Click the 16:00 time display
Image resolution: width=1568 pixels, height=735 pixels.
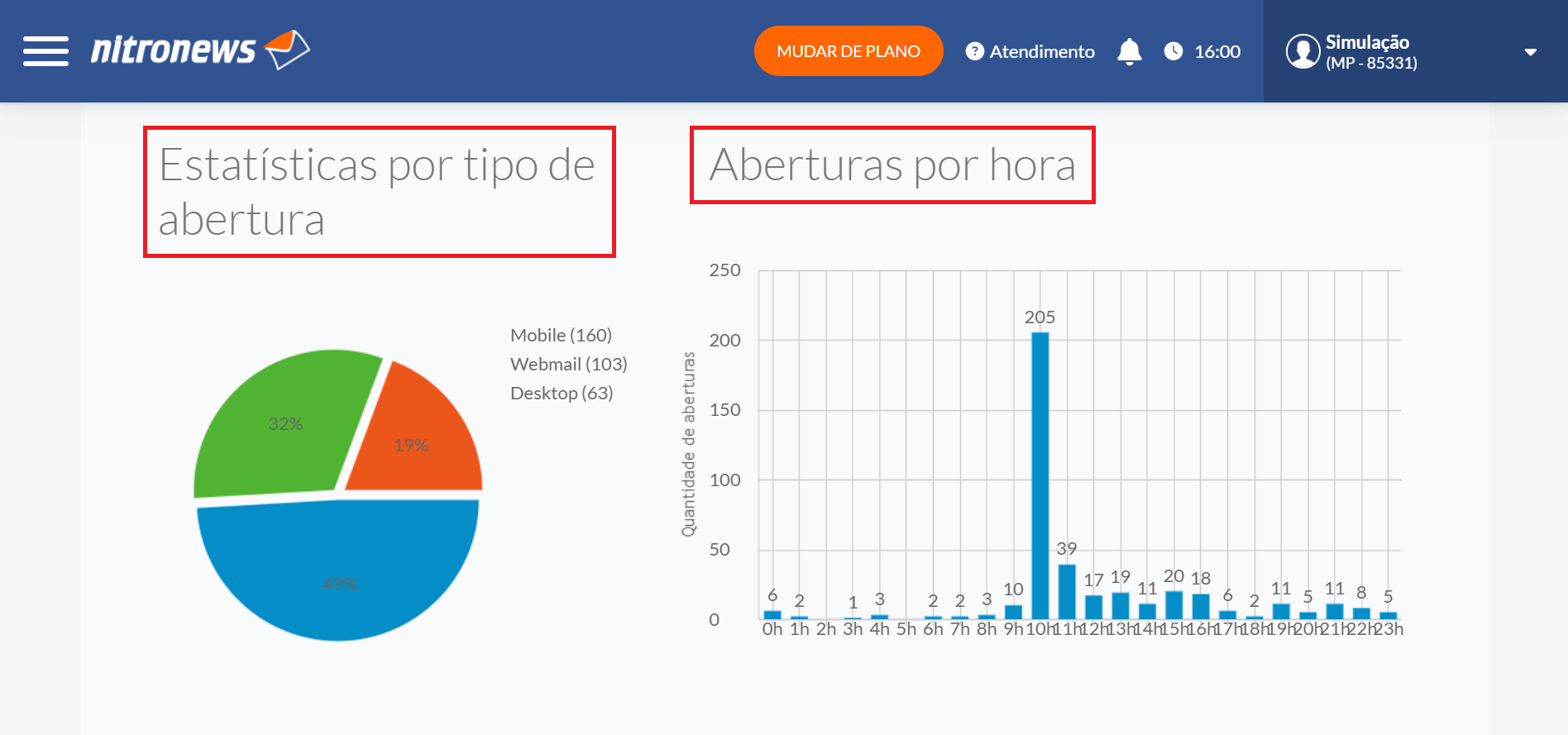click(x=1217, y=51)
